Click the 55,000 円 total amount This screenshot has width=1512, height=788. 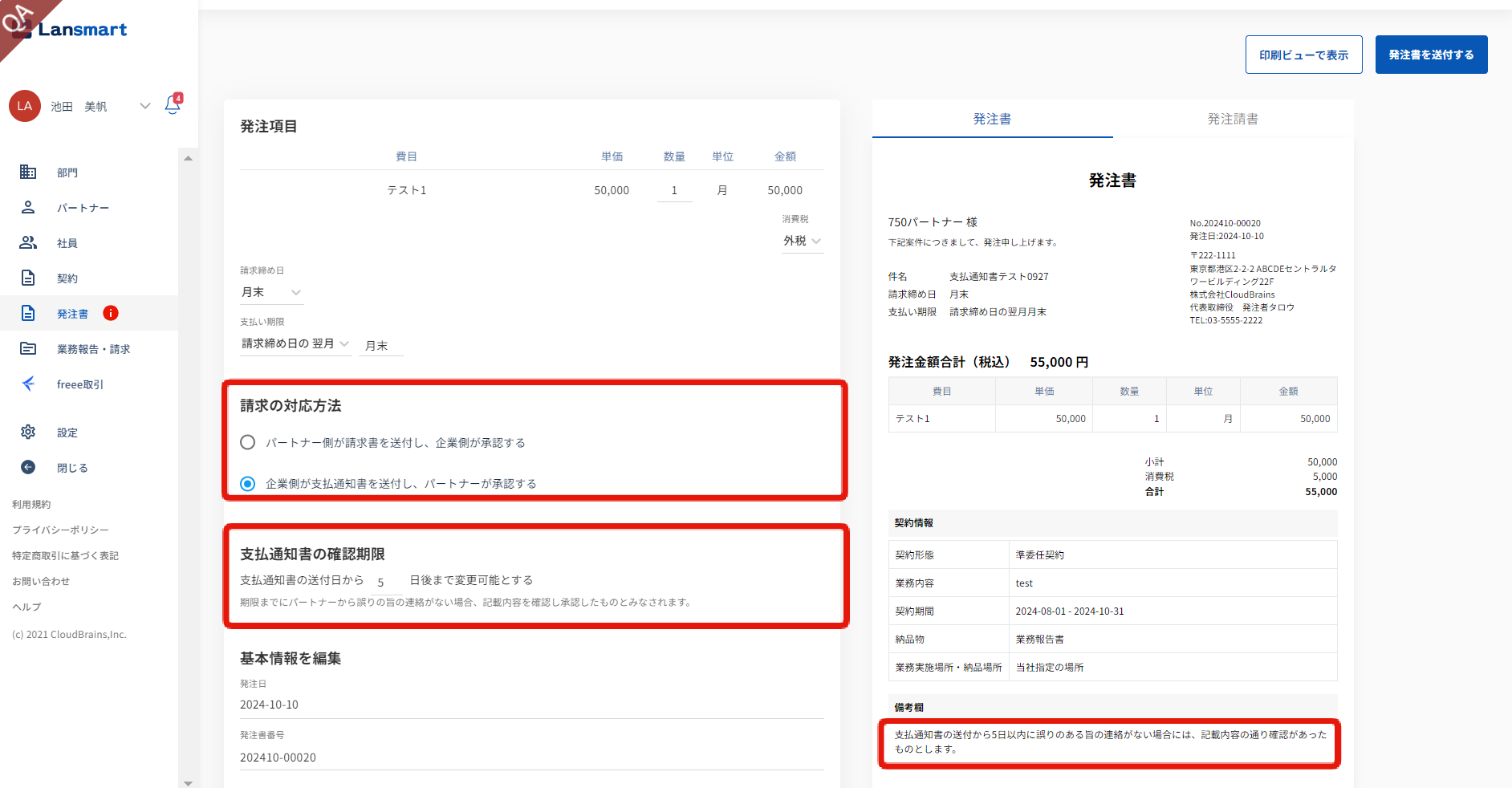point(1059,362)
